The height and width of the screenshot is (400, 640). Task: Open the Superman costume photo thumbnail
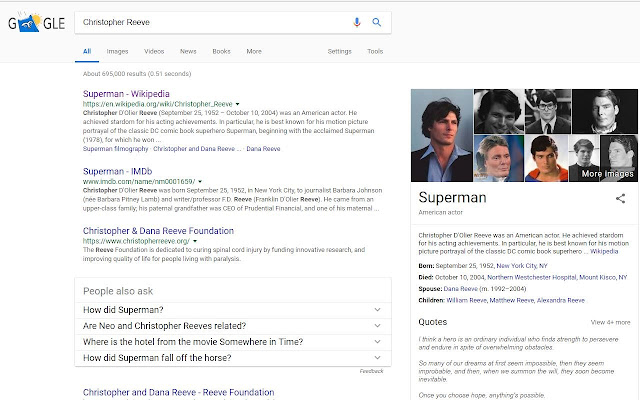546,158
